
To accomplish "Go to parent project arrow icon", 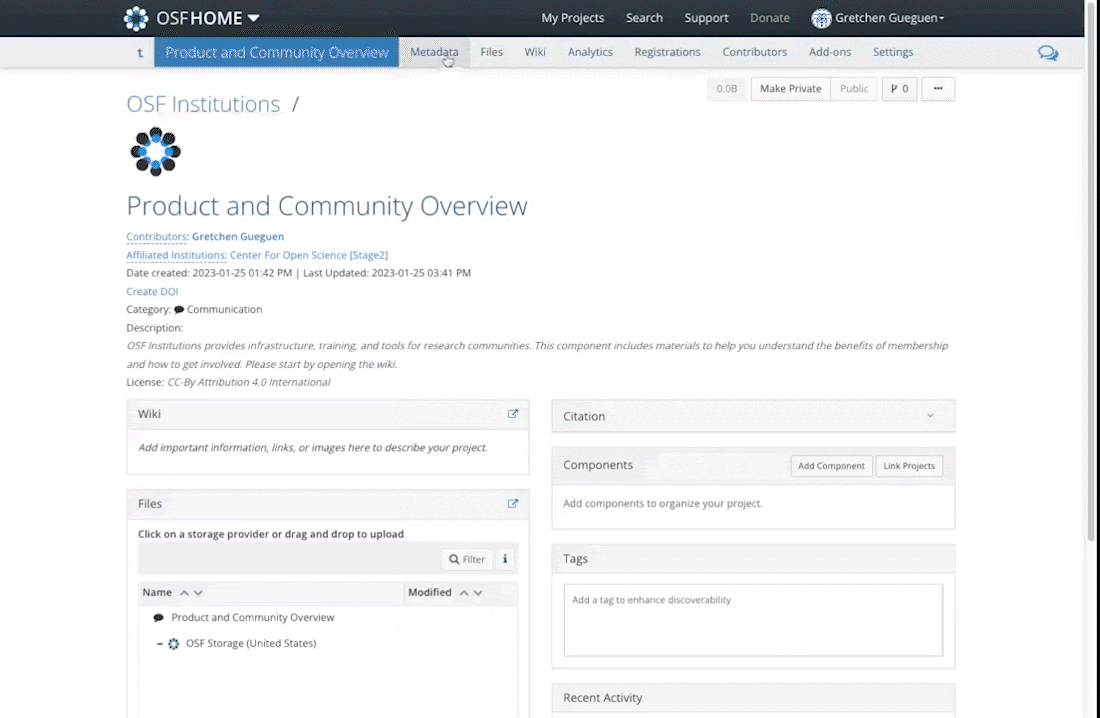I will coord(140,53).
